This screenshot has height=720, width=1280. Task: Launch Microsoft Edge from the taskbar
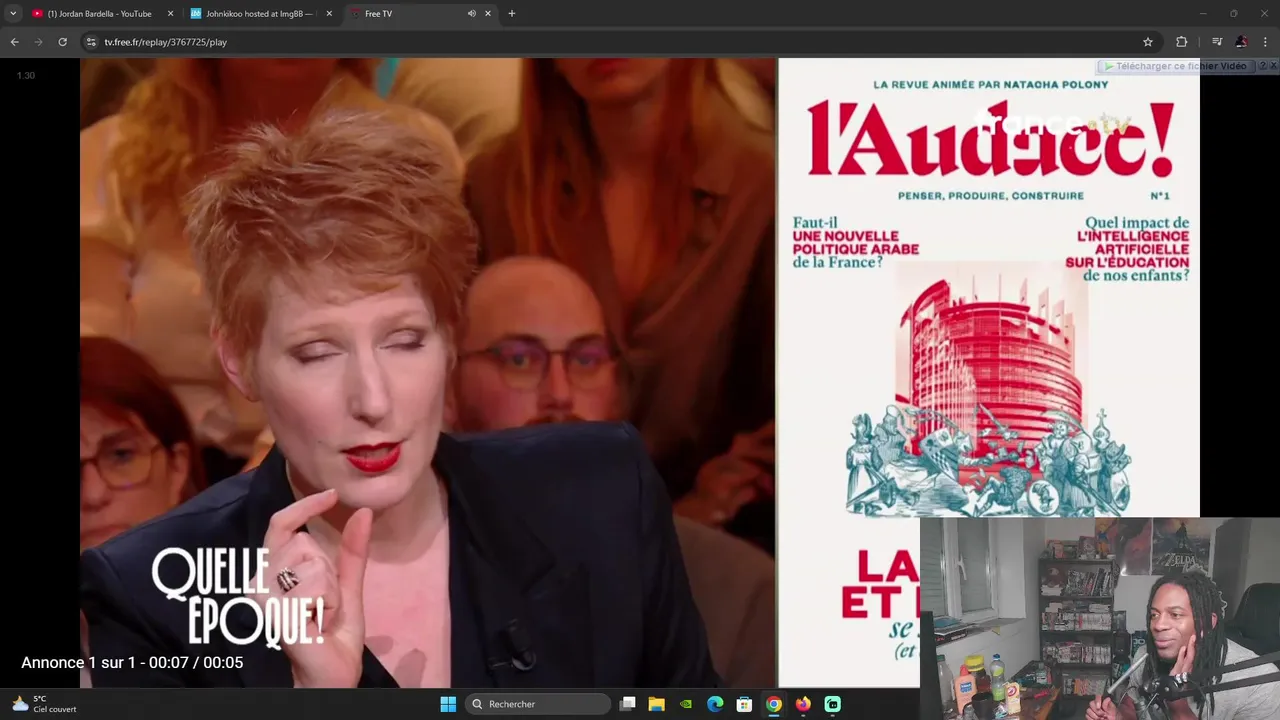pyautogui.click(x=715, y=704)
